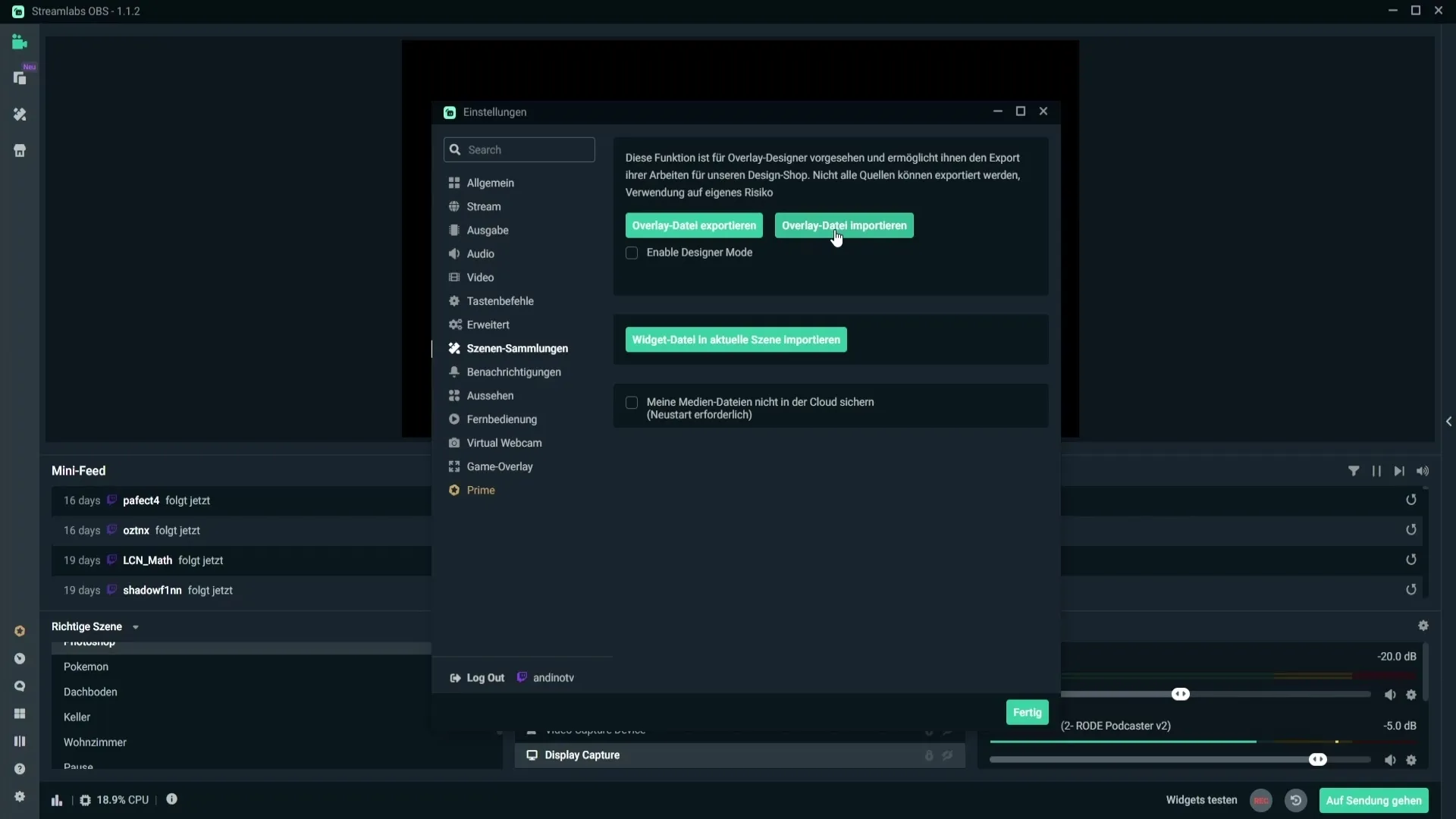Click the Szenen-Sammlungen settings icon
Image resolution: width=1456 pixels, height=819 pixels.
(x=454, y=348)
